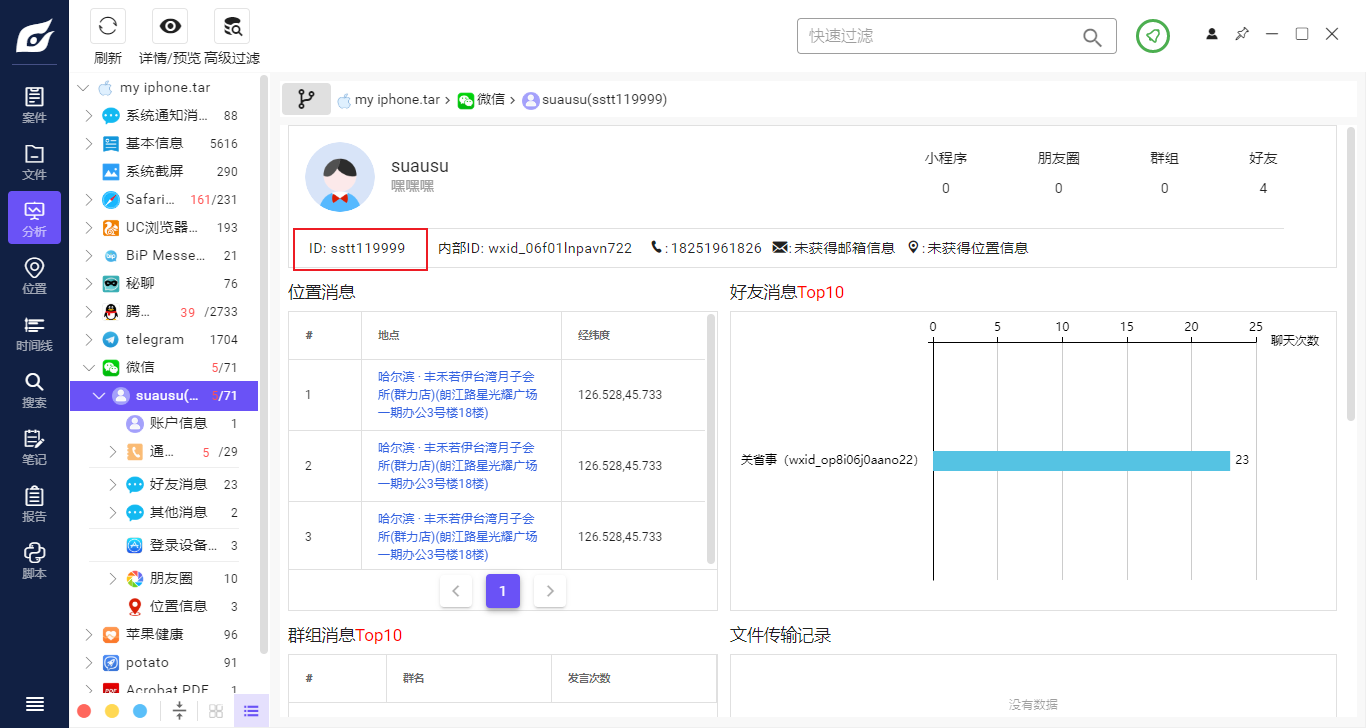Image resolution: width=1366 pixels, height=728 pixels.
Task: Click the 微信 breadcrumb link
Action: (491, 100)
